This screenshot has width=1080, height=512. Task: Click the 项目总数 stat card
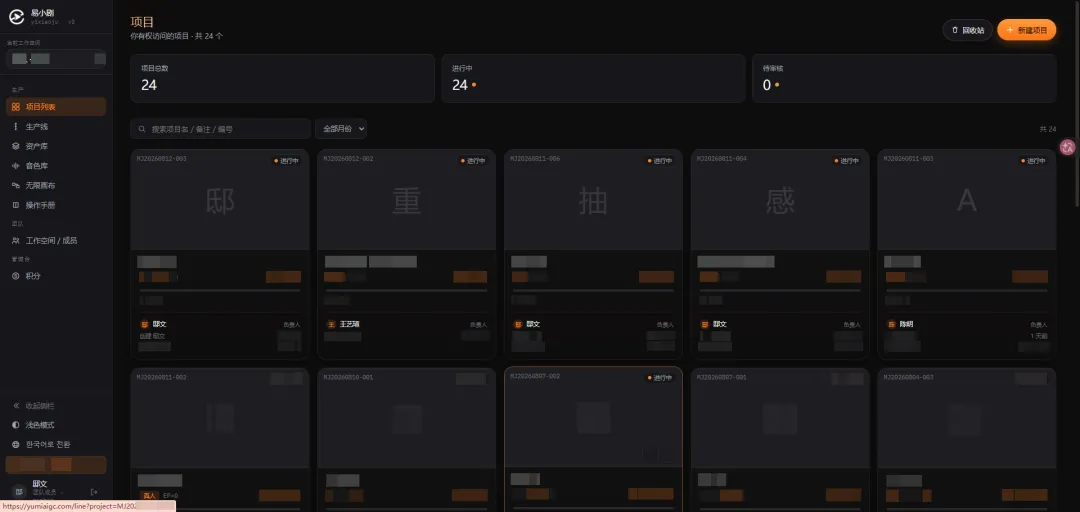point(282,79)
